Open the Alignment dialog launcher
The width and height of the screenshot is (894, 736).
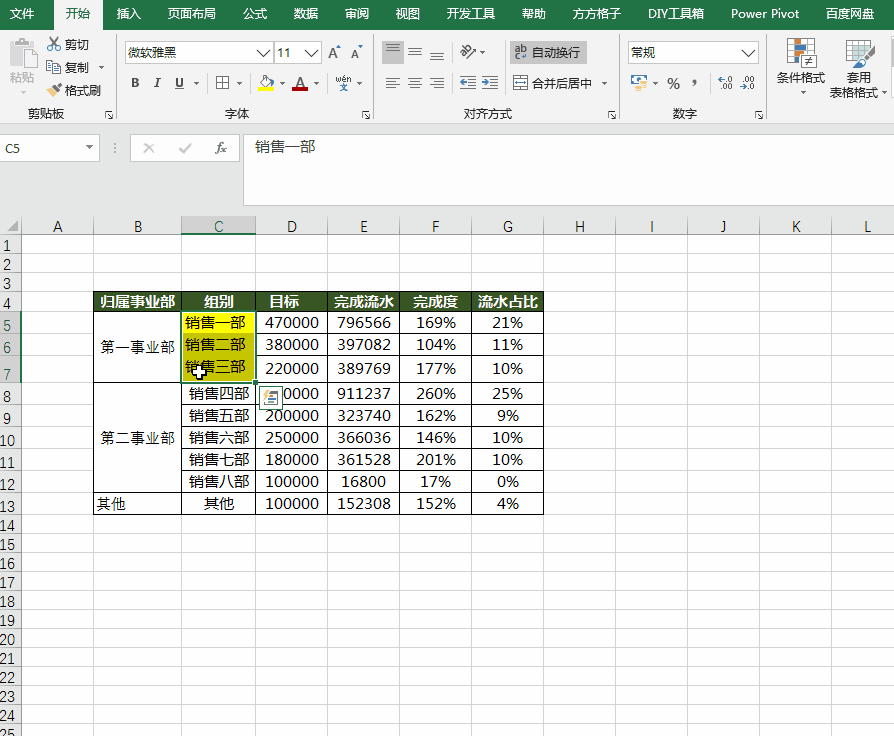pyautogui.click(x=612, y=115)
